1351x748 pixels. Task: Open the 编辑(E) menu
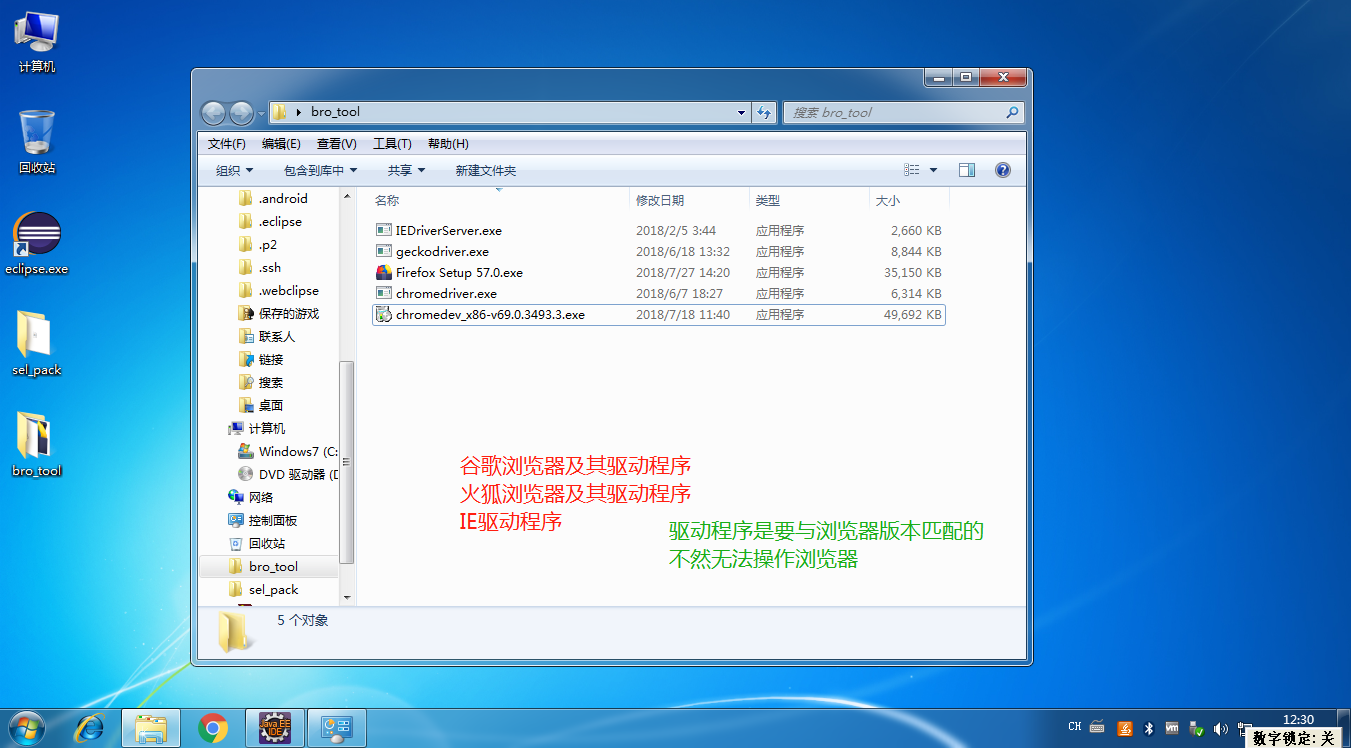(x=281, y=144)
